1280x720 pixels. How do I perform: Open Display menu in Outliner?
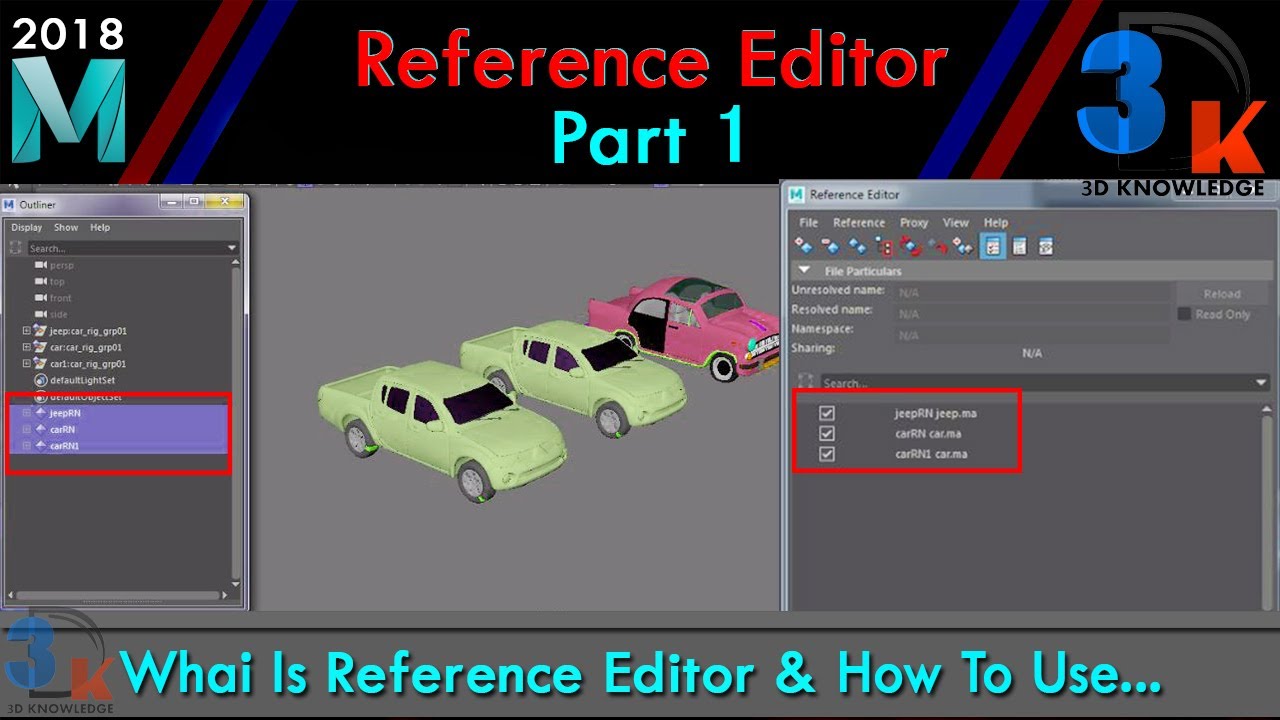(27, 228)
